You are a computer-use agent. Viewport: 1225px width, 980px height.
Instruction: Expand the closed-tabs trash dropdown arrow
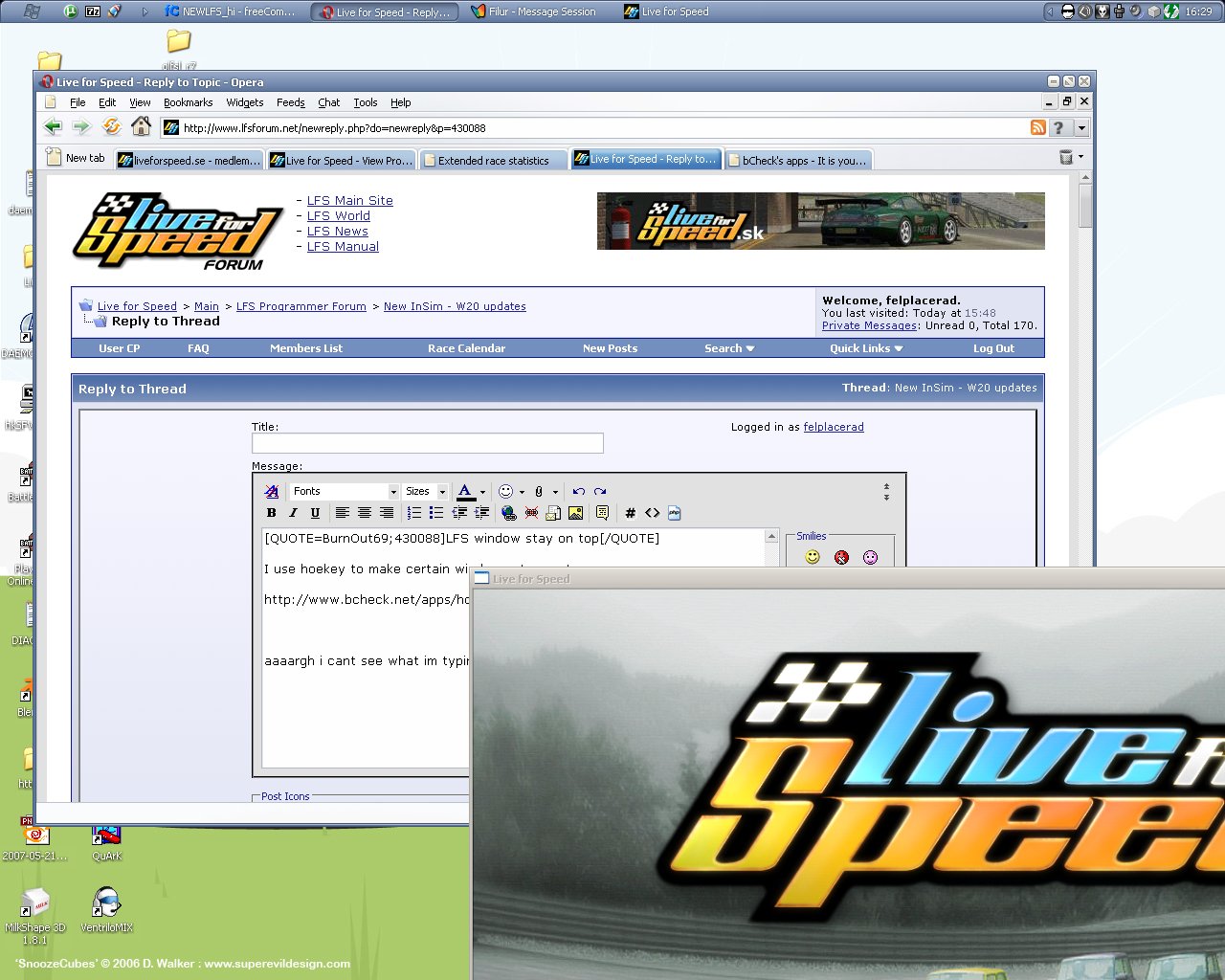[1081, 157]
